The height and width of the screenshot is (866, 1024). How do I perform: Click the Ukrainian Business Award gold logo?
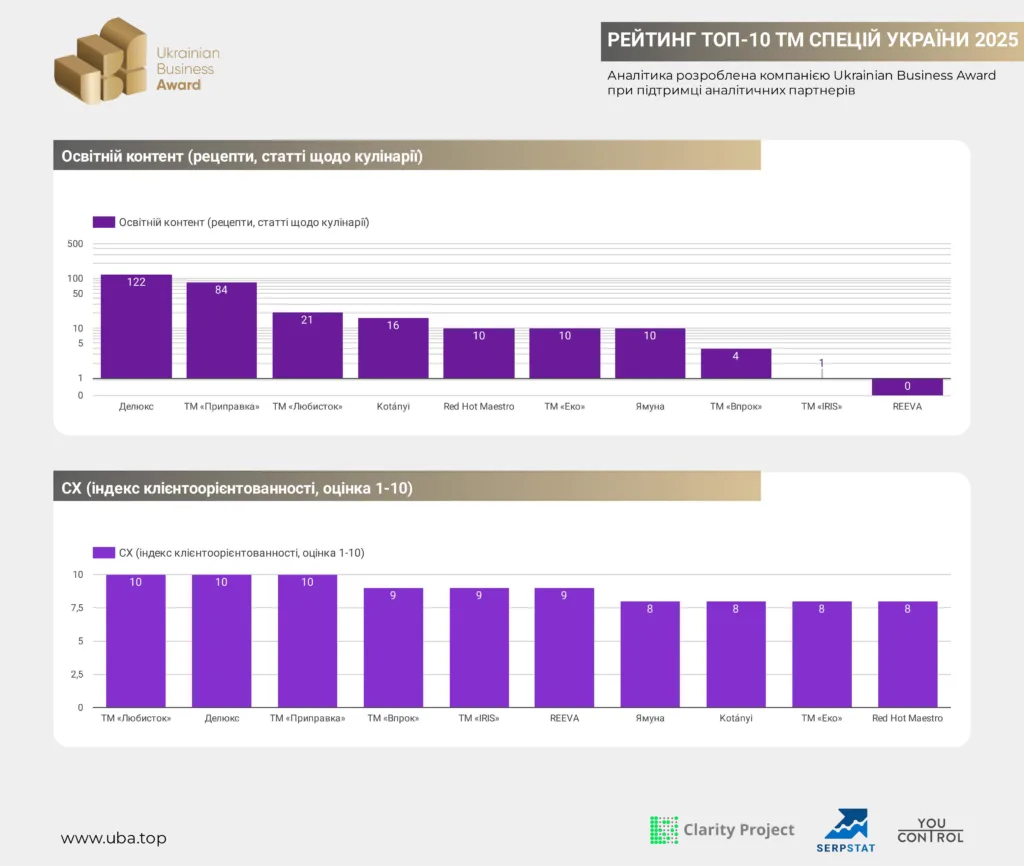pos(136,61)
